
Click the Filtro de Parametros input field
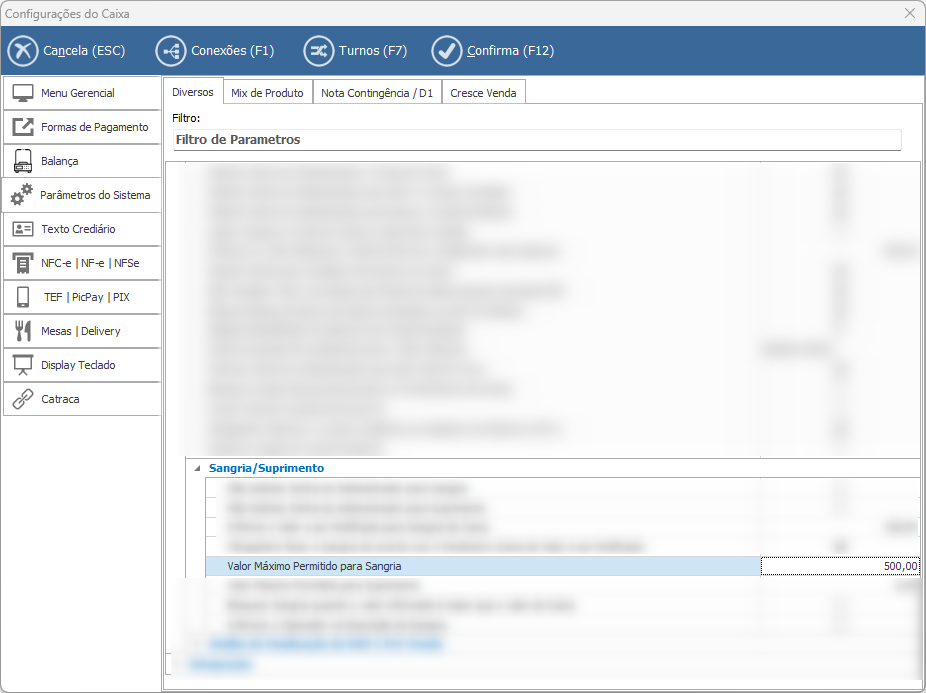[536, 140]
